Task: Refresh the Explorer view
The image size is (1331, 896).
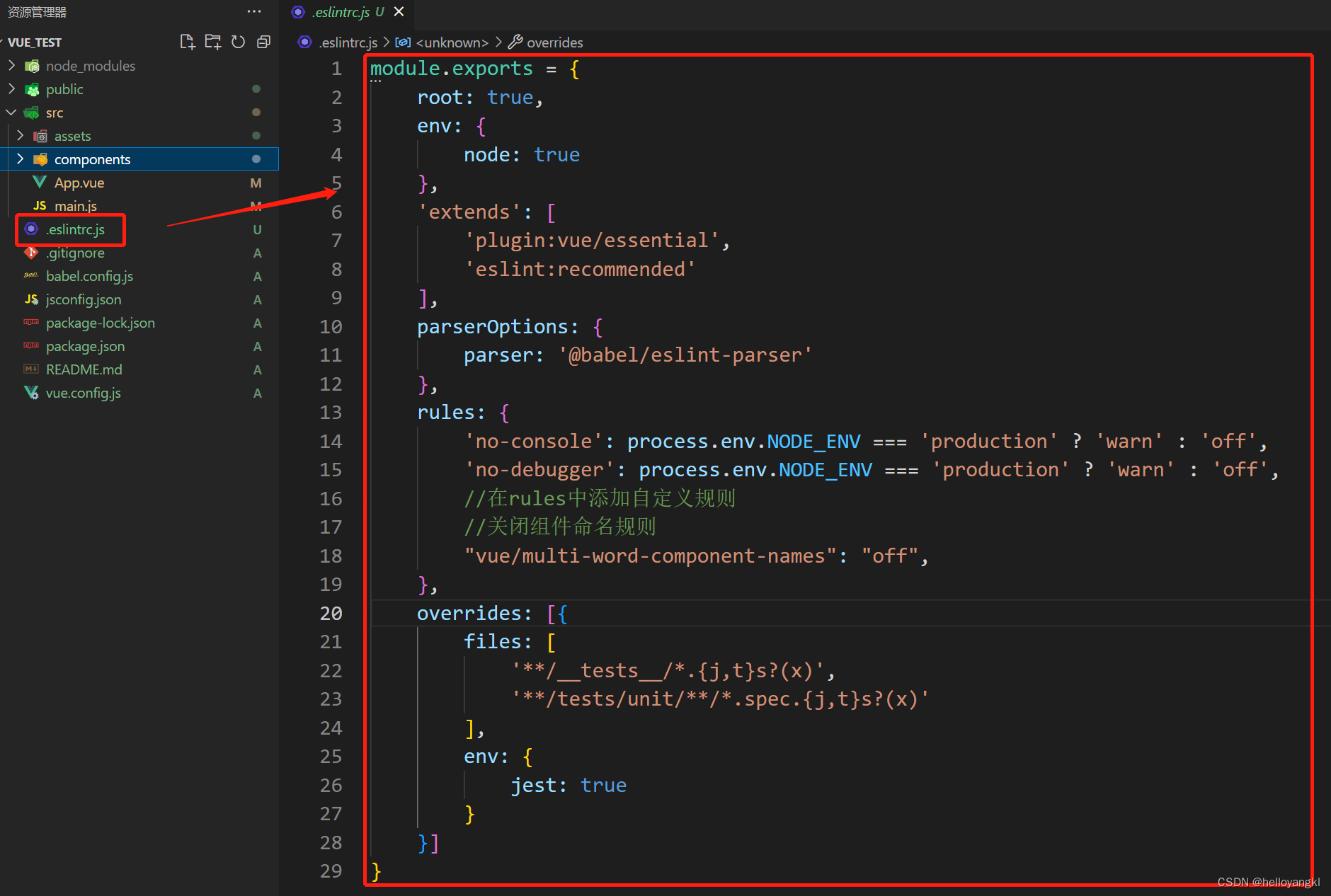Action: 238,42
